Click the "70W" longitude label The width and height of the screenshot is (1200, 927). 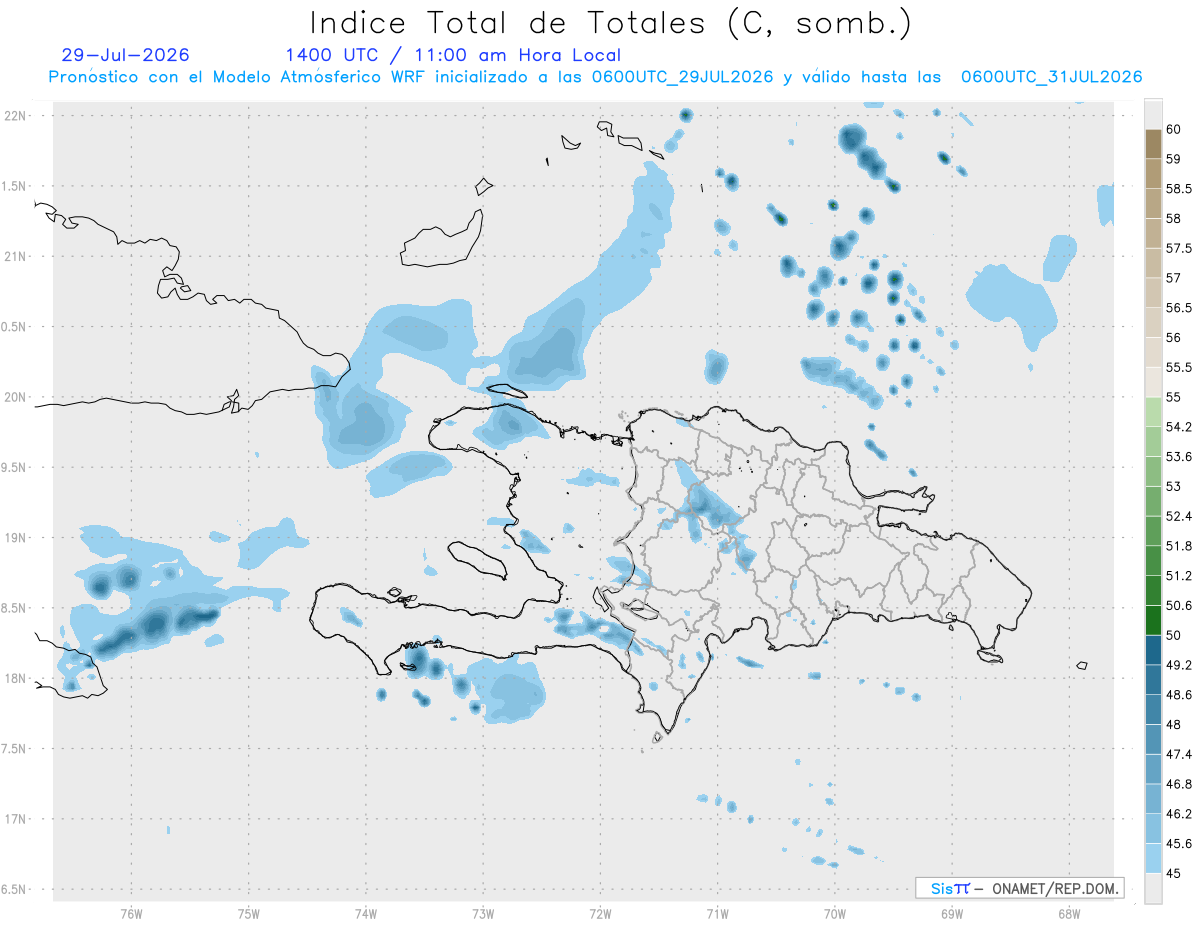[x=835, y=913]
